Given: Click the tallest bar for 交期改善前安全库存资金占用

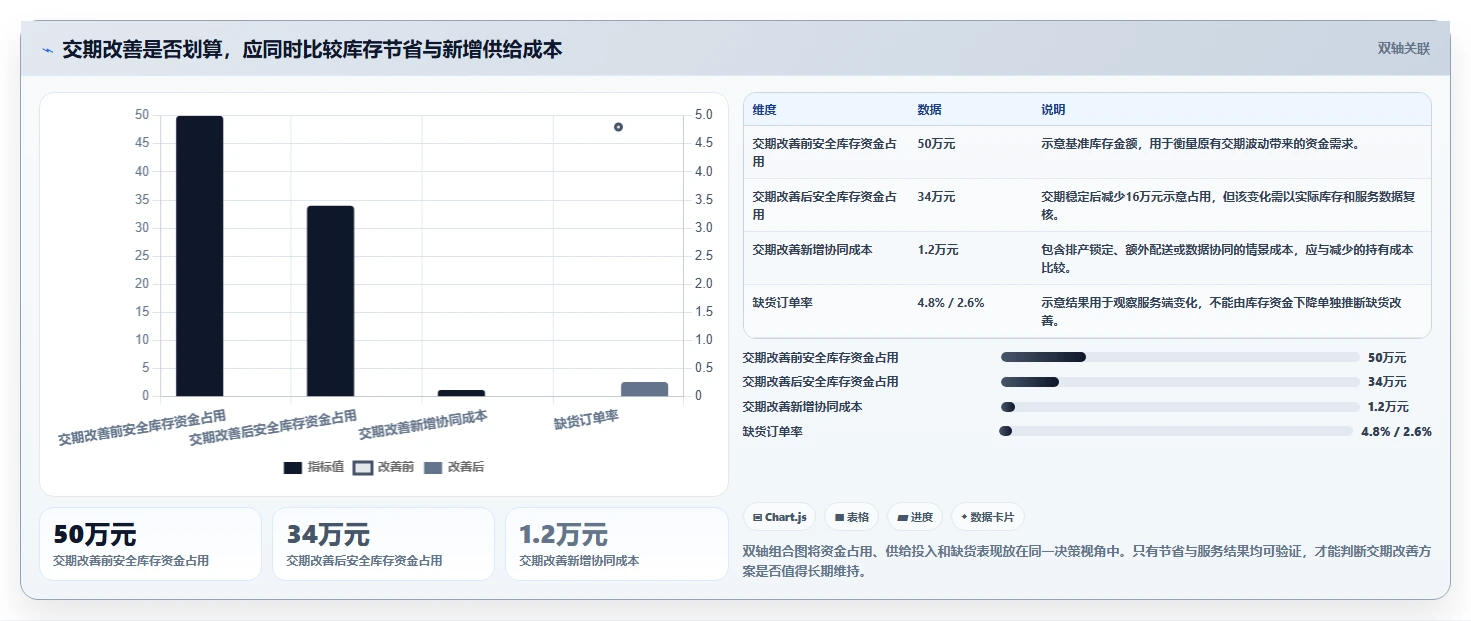Looking at the screenshot, I should 200,256.
